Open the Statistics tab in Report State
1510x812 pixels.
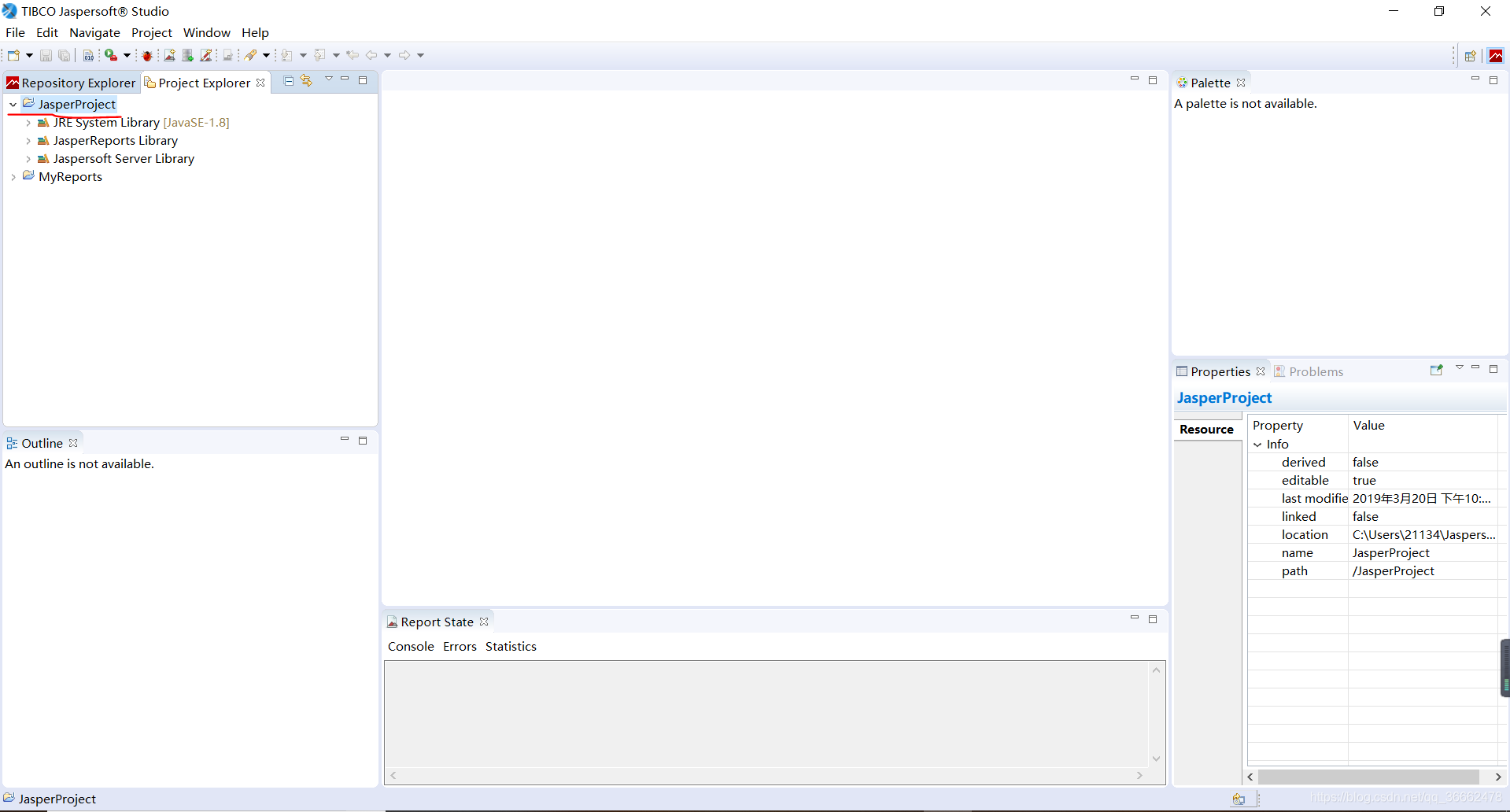[x=511, y=647]
